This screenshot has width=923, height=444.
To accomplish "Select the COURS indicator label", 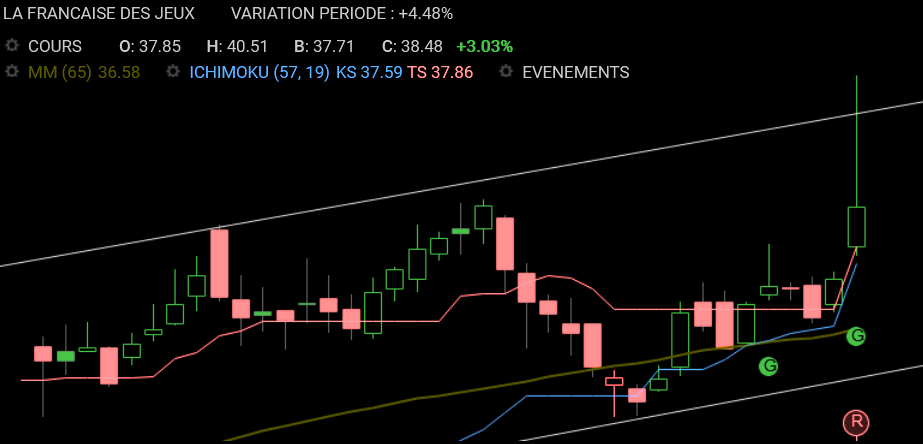I will click(x=55, y=46).
